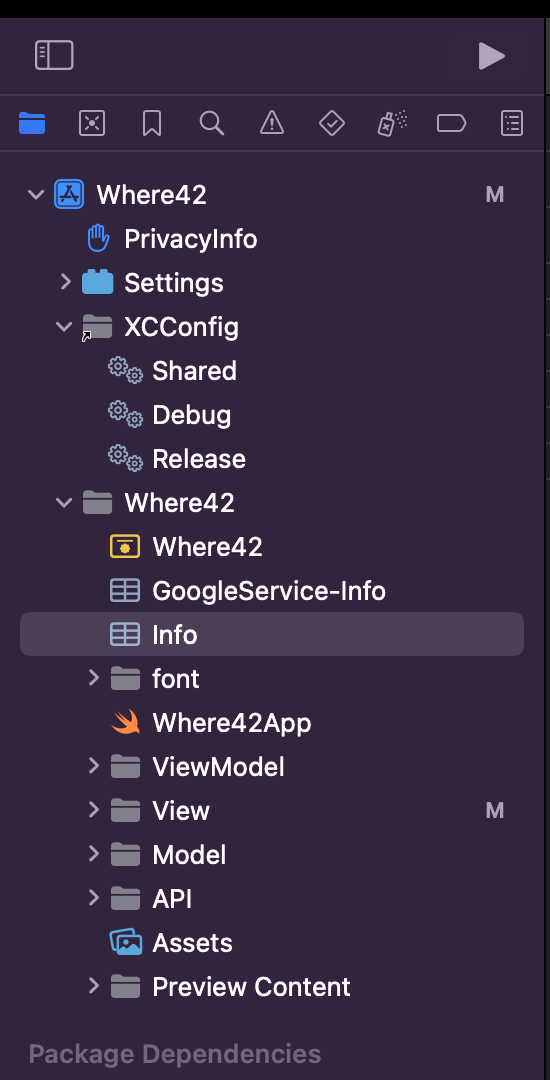Open the Test navigator diamond tab
550x1080 pixels.
coord(332,123)
